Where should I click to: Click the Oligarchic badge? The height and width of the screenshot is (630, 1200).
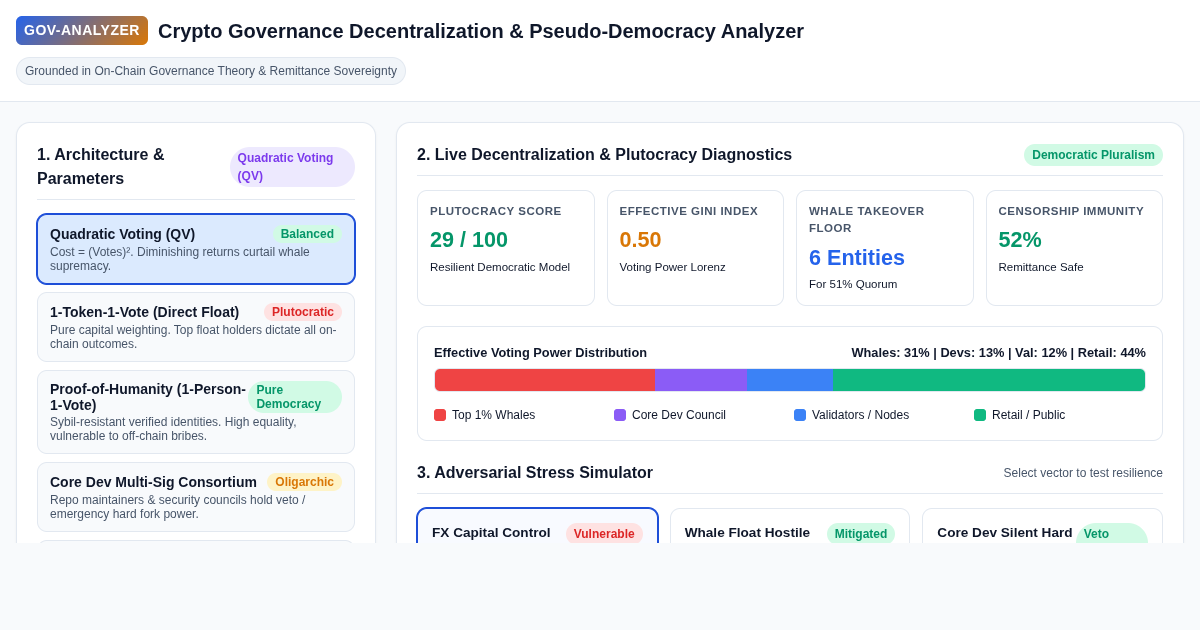coord(304,482)
